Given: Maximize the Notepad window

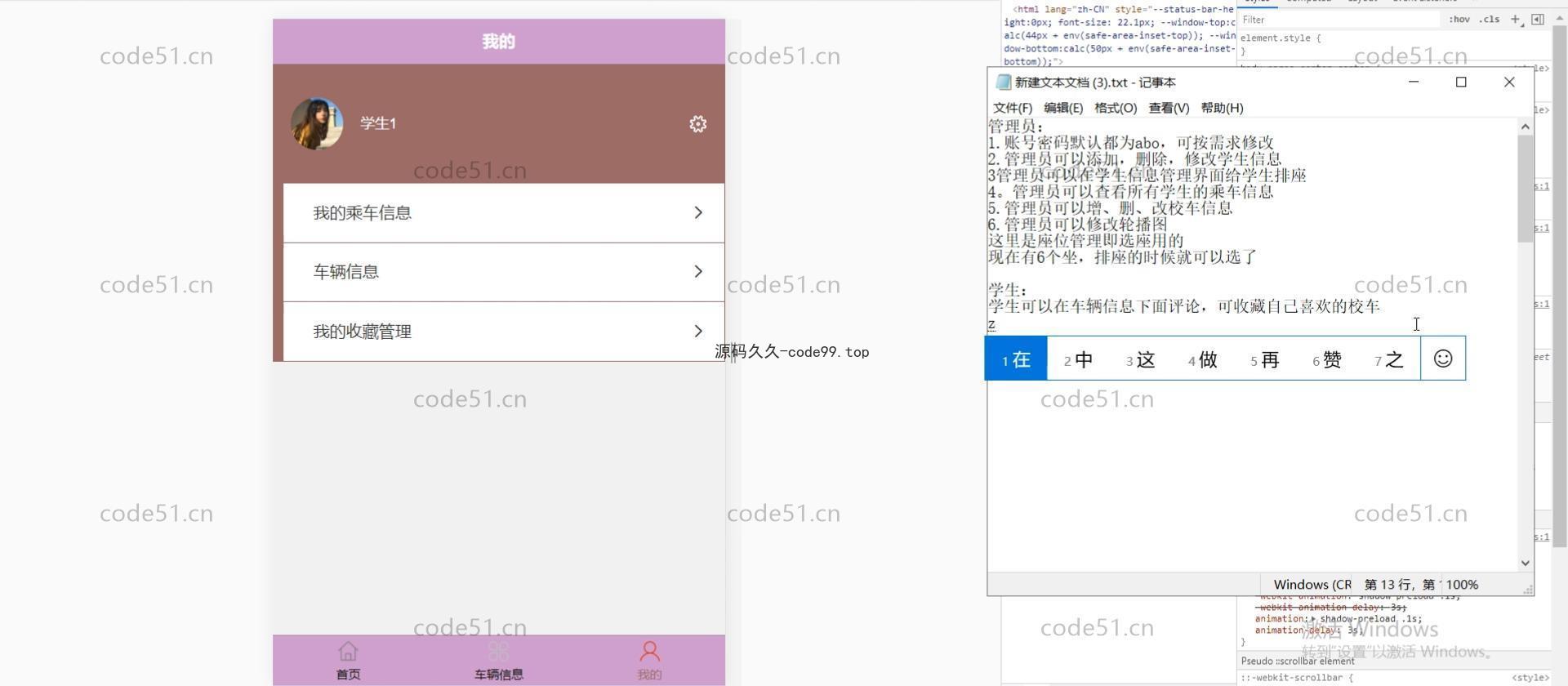Looking at the screenshot, I should coord(1461,82).
